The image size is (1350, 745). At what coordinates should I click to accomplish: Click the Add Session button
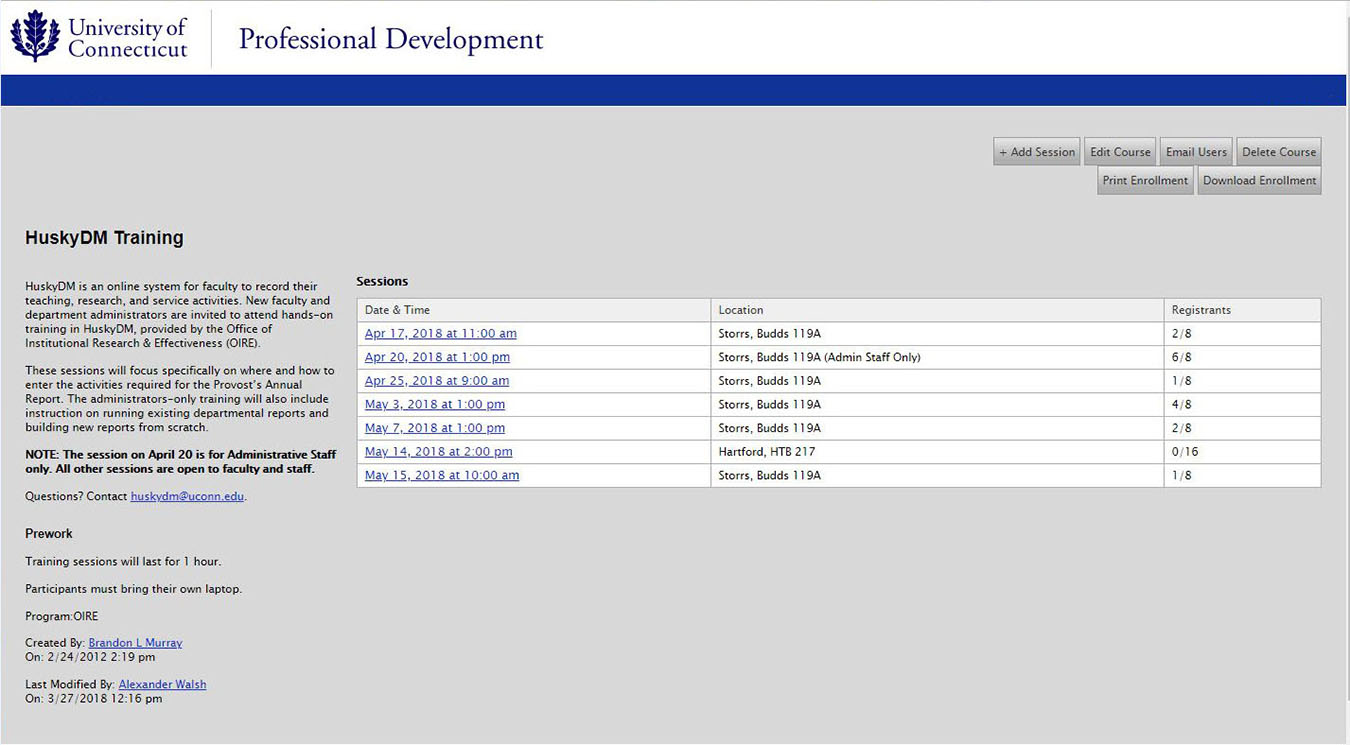coord(1037,152)
